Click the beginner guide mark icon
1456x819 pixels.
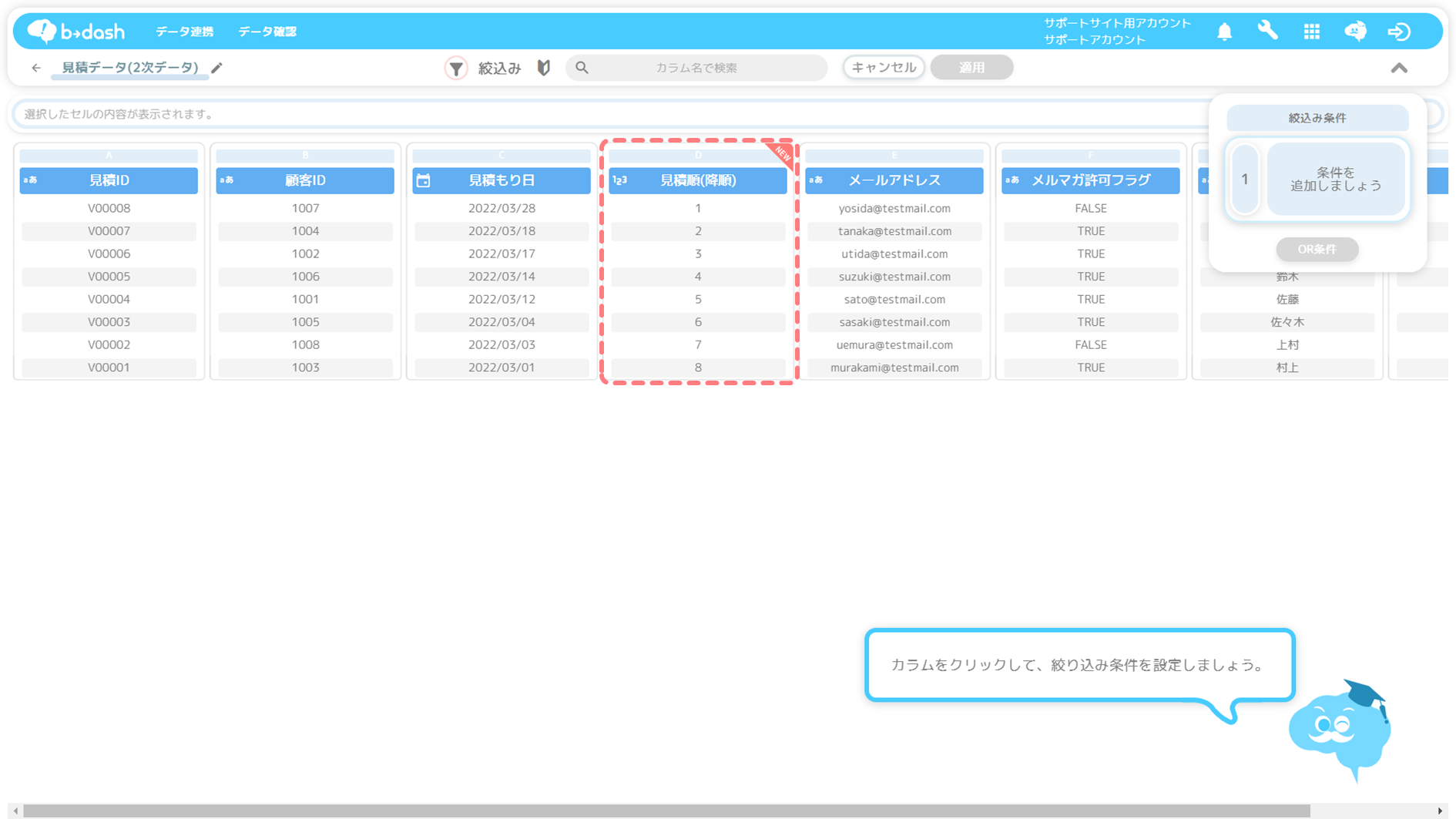[544, 68]
